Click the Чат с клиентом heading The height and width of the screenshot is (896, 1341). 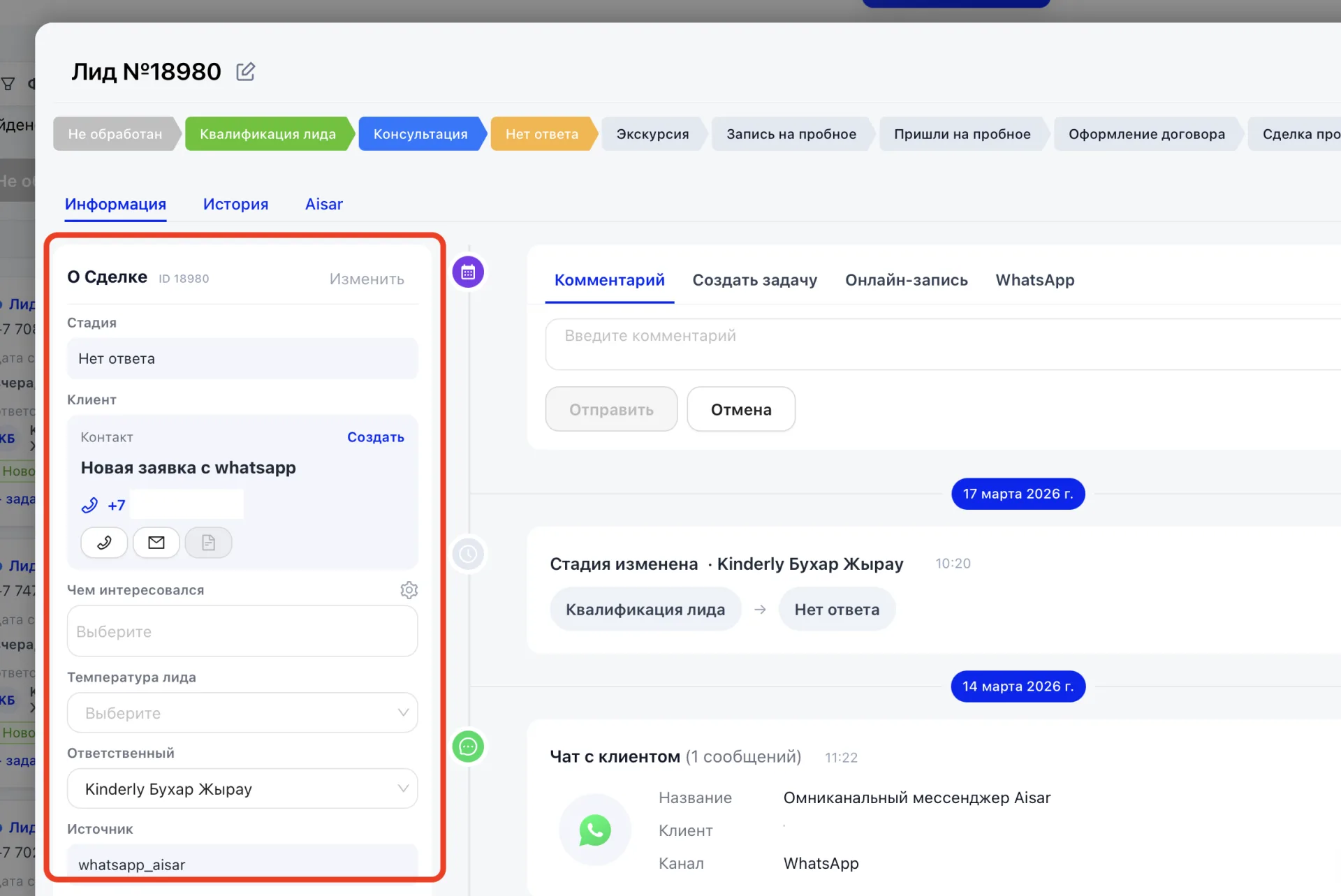tap(615, 757)
